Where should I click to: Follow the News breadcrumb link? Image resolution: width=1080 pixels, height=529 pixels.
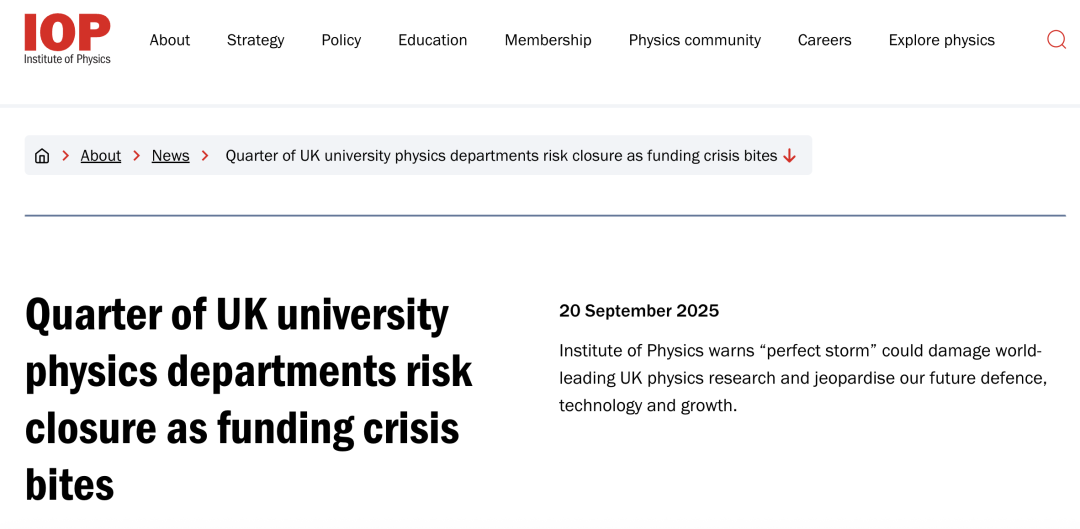tap(170, 156)
